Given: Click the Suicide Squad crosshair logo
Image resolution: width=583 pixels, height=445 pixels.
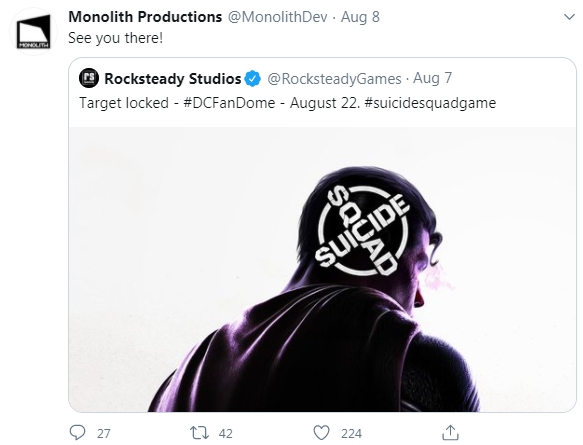Looking at the screenshot, I should [x=363, y=230].
